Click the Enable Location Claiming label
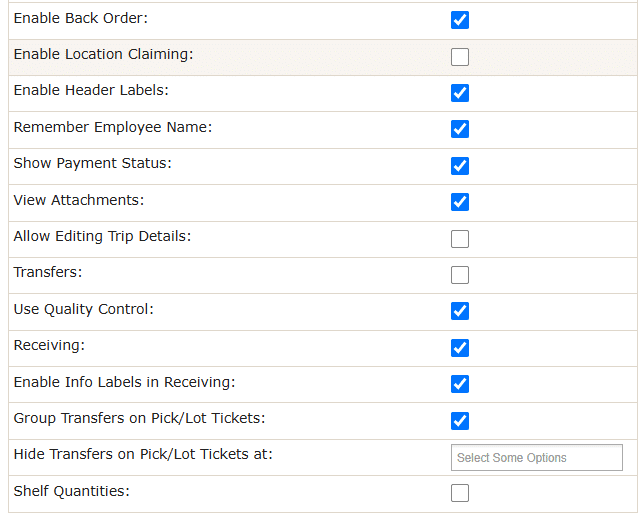This screenshot has height=526, width=643. click(103, 54)
